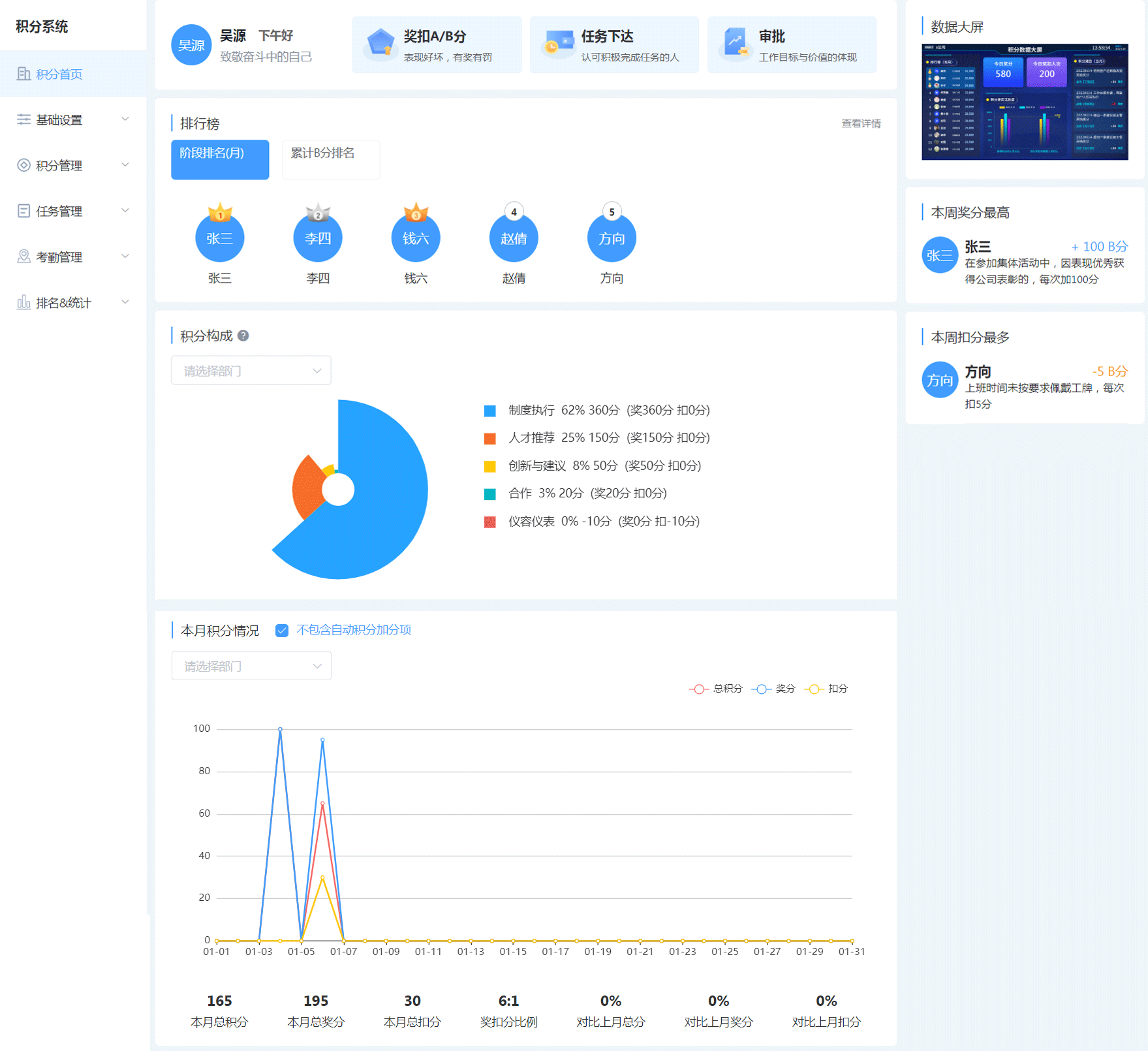Click the 基础设置 sliders icon
The width and height of the screenshot is (1148, 1051).
[x=23, y=119]
